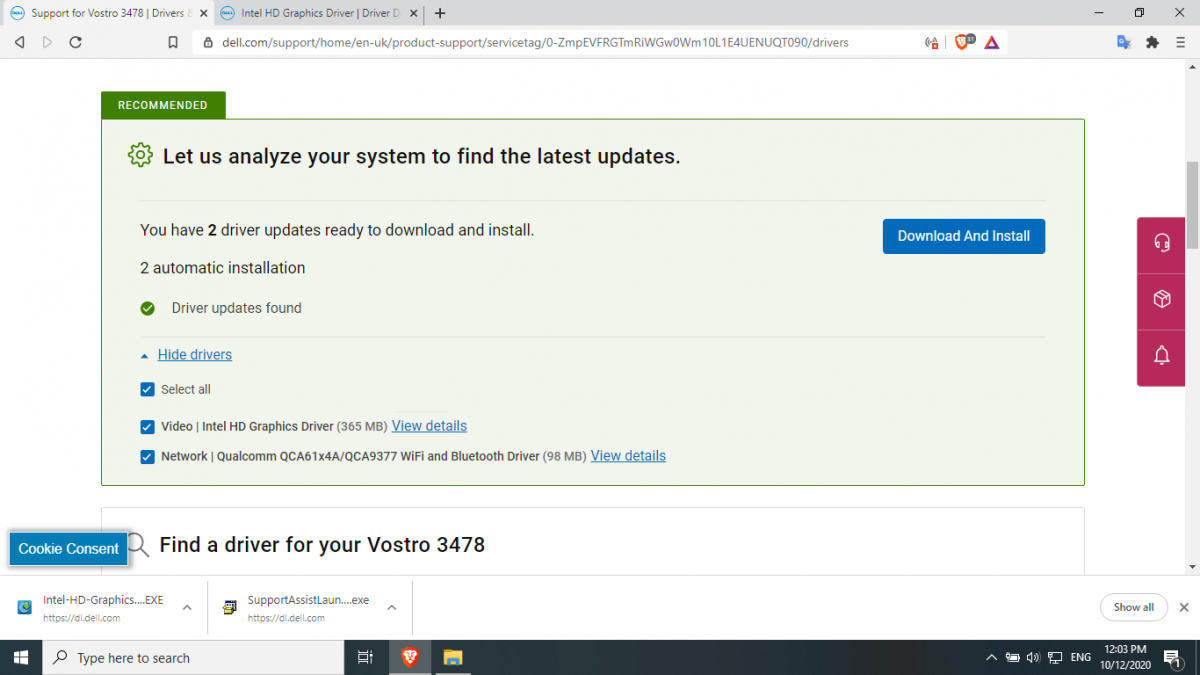Viewport: 1200px width, 675px height.
Task: Uncheck the Qualcomm WiFi and Bluetooth Driver checkbox
Action: [x=148, y=457]
